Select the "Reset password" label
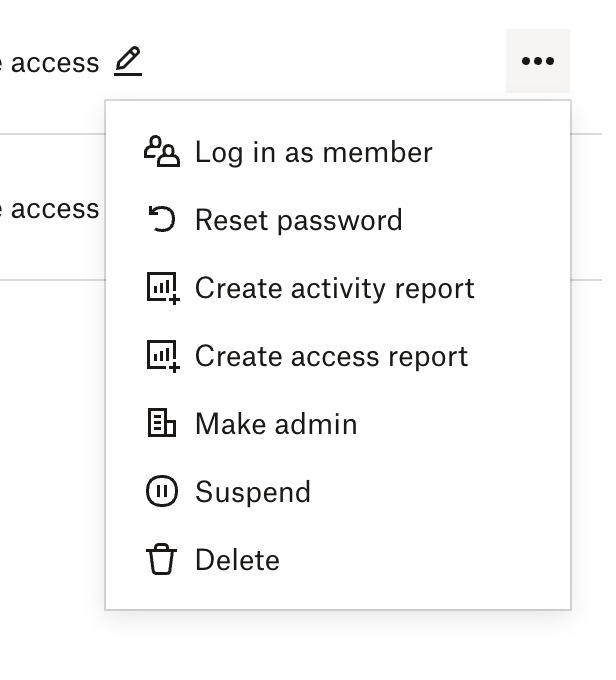 tap(298, 220)
